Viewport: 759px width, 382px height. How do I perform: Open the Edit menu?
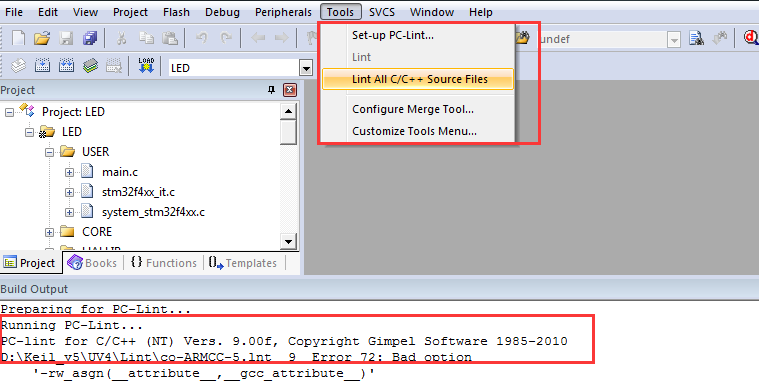click(x=48, y=12)
